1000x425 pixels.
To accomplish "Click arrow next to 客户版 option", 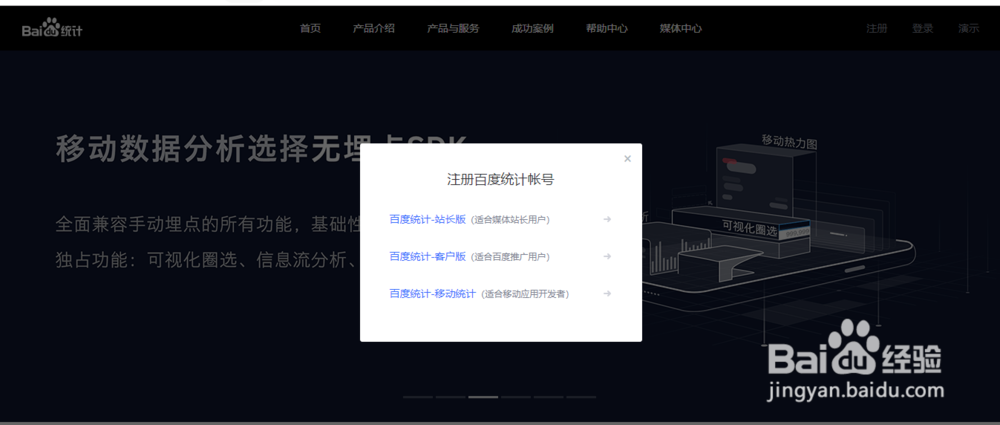I will point(607,257).
